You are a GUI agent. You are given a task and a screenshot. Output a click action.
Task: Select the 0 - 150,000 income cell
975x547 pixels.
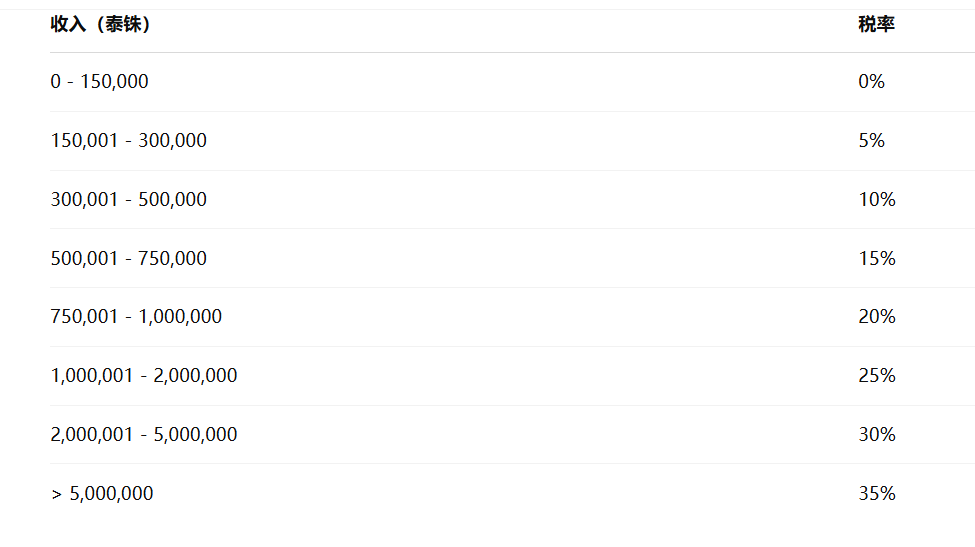coord(99,81)
